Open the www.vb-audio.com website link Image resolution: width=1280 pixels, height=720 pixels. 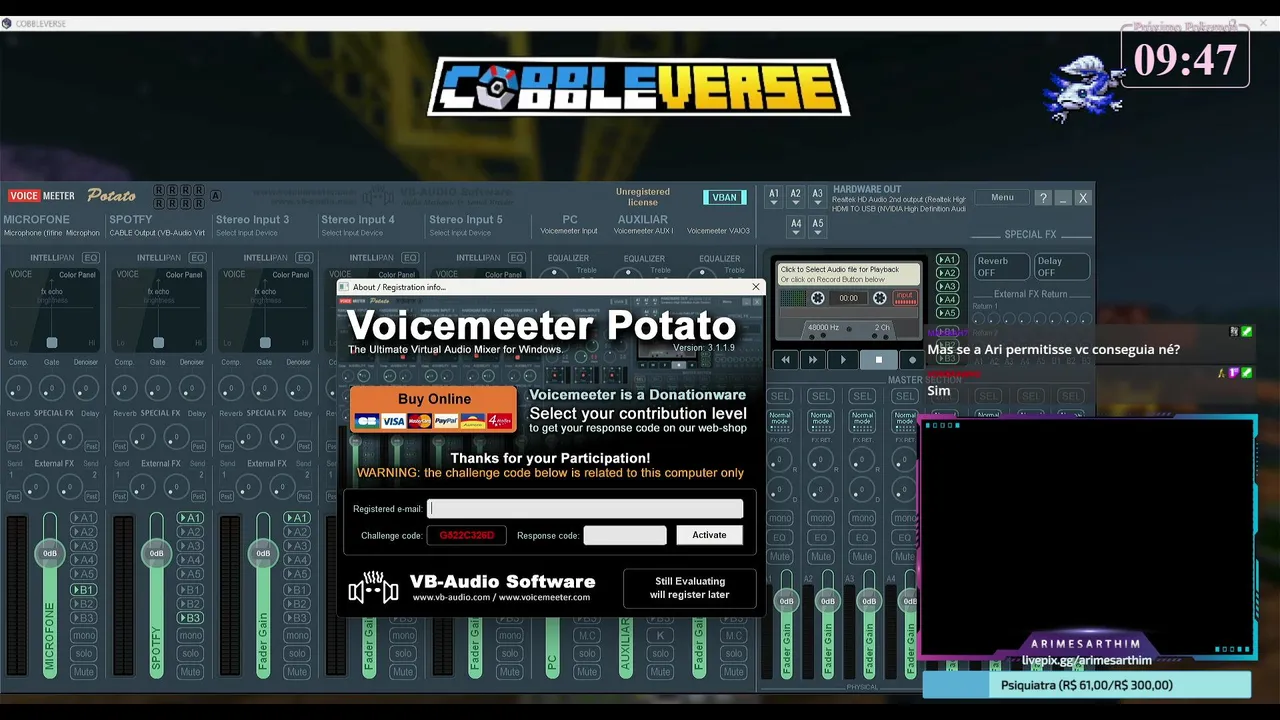pos(451,597)
